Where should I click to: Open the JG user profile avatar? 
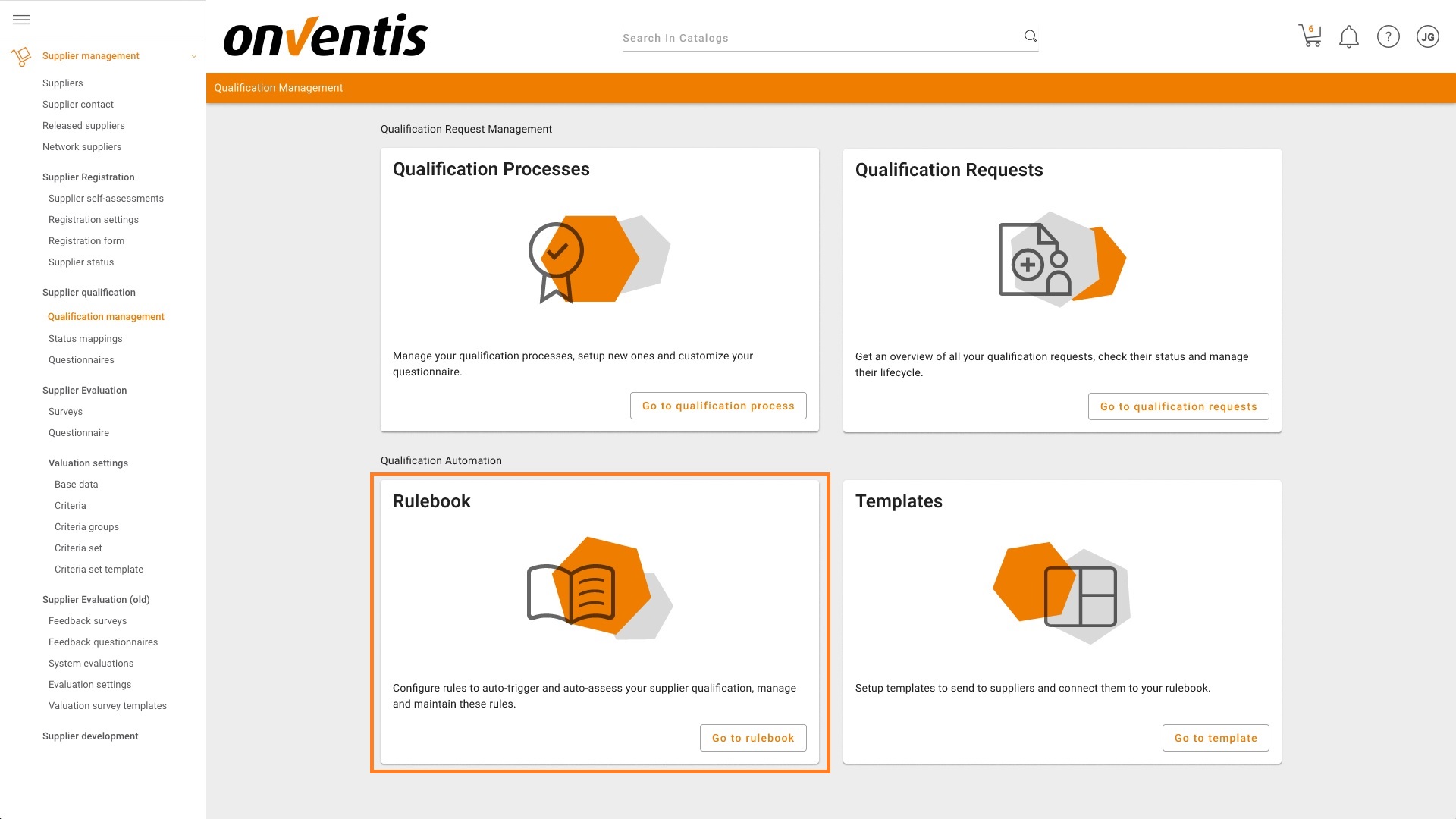pos(1427,36)
